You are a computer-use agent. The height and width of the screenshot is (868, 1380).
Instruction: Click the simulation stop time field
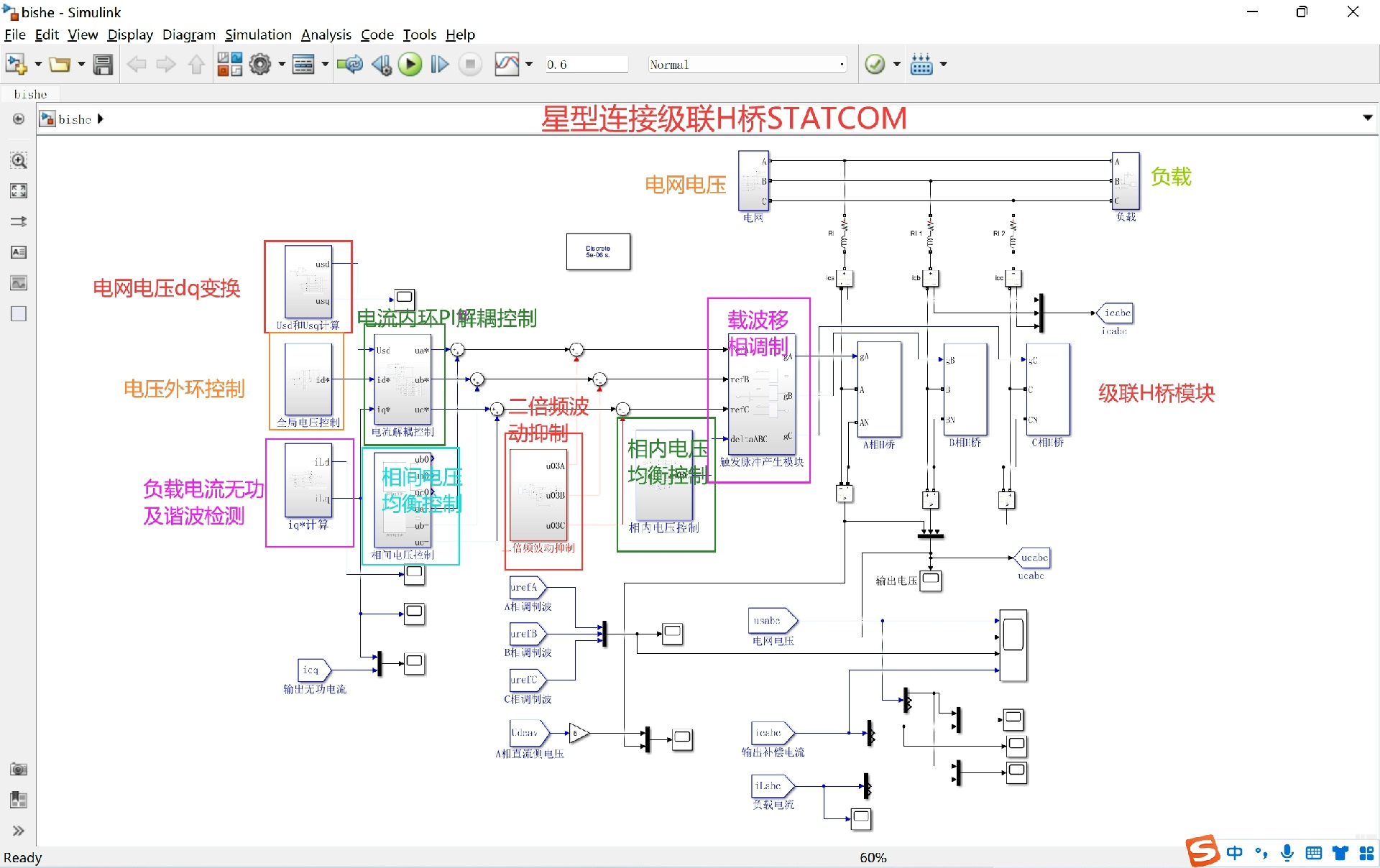(x=585, y=65)
